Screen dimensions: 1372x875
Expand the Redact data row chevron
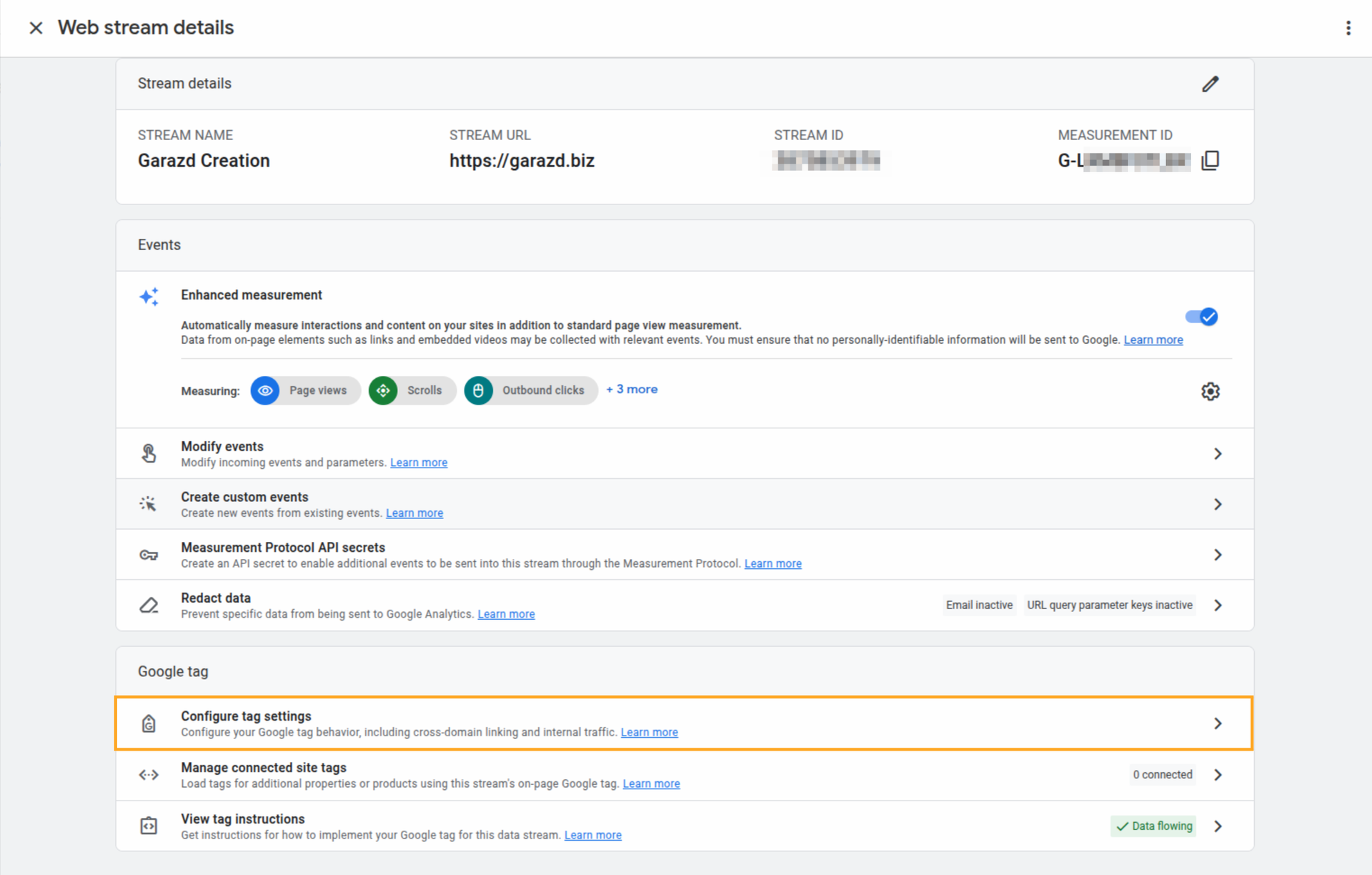[1218, 605]
